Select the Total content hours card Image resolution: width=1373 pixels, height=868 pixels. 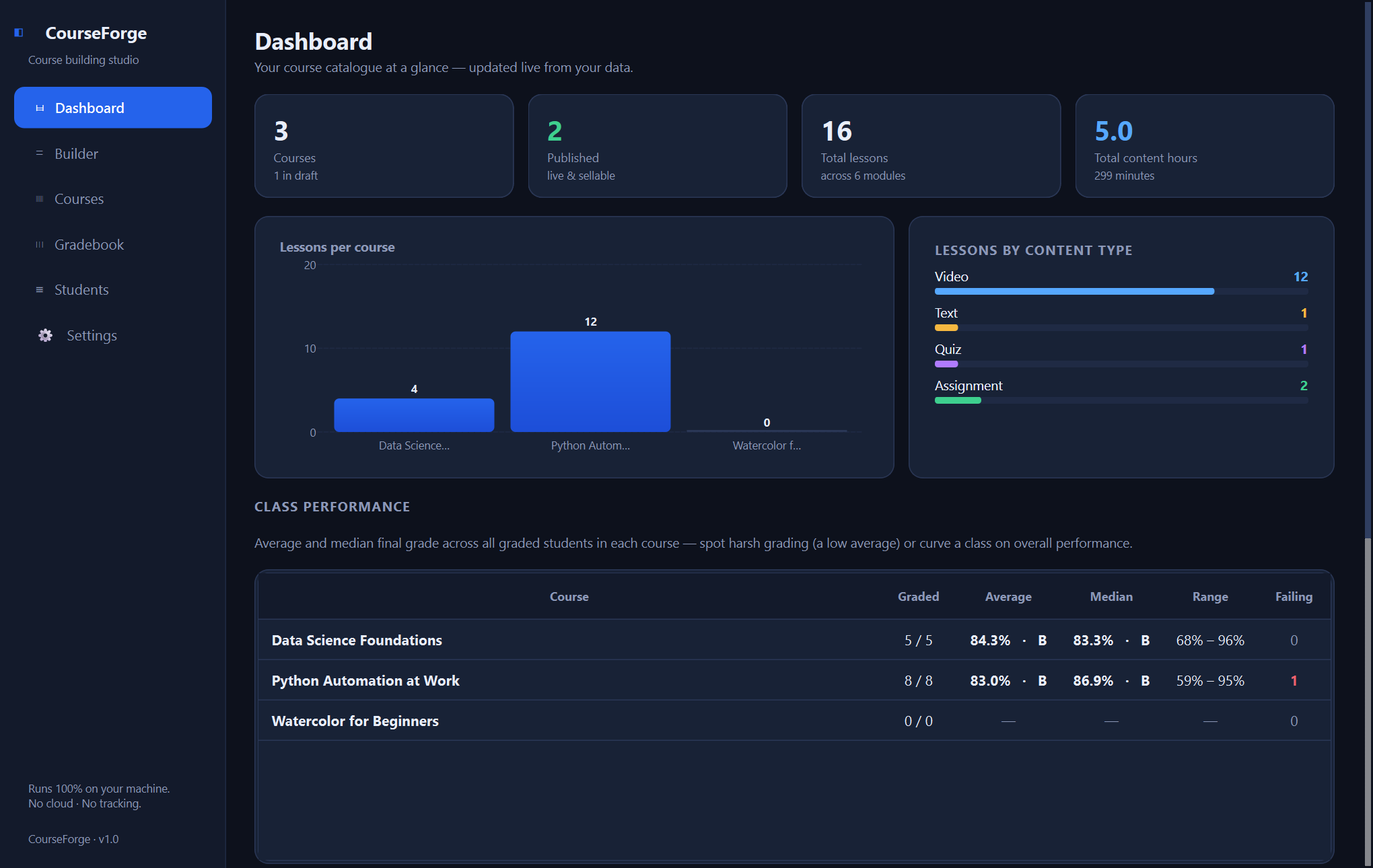click(x=1205, y=146)
